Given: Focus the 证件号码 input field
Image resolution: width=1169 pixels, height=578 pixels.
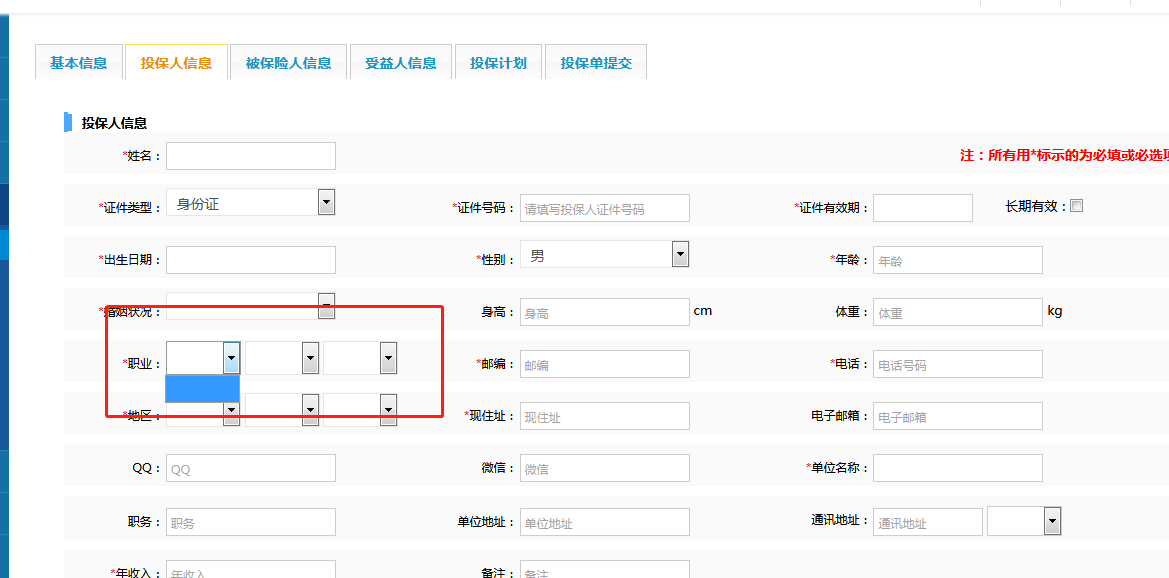Looking at the screenshot, I should [605, 208].
